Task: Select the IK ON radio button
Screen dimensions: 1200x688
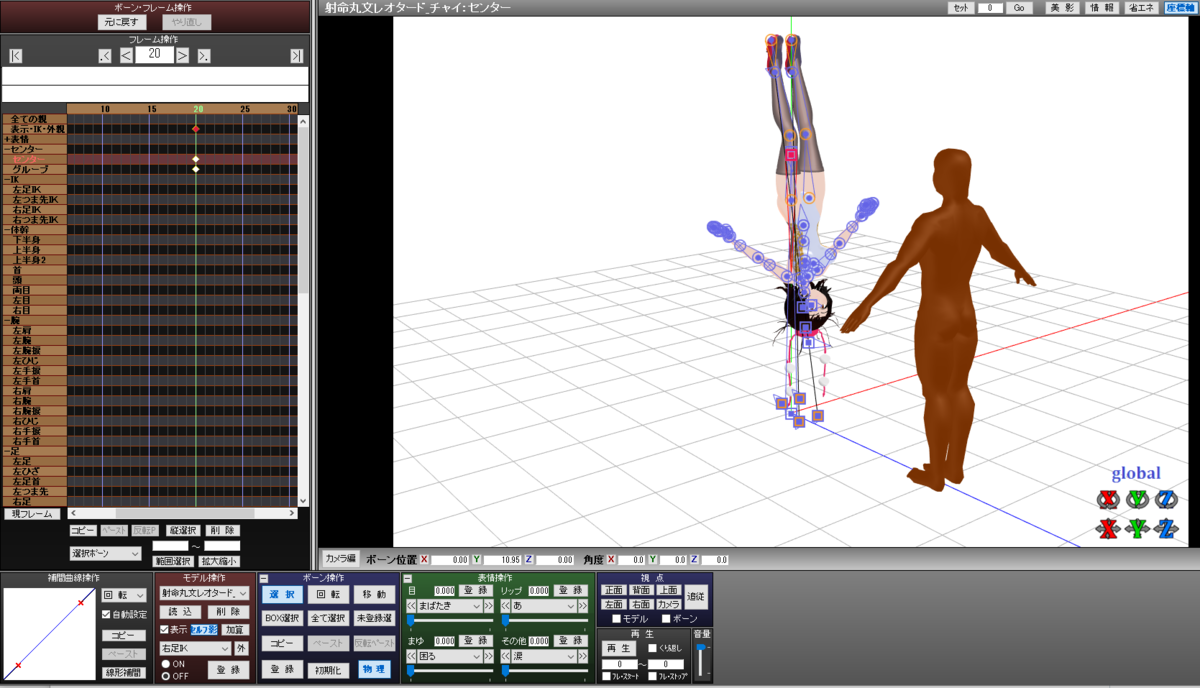Action: (165, 664)
